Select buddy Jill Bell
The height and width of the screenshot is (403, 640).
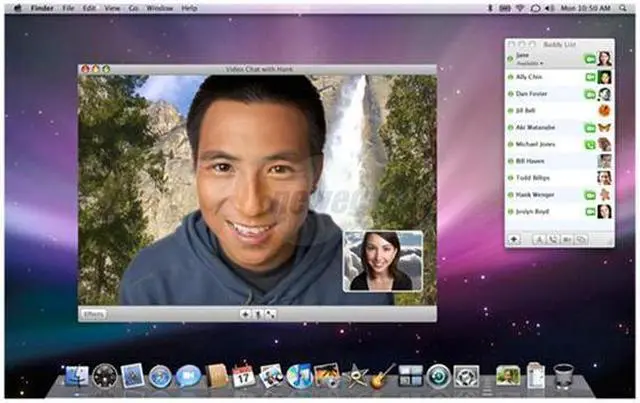click(559, 111)
